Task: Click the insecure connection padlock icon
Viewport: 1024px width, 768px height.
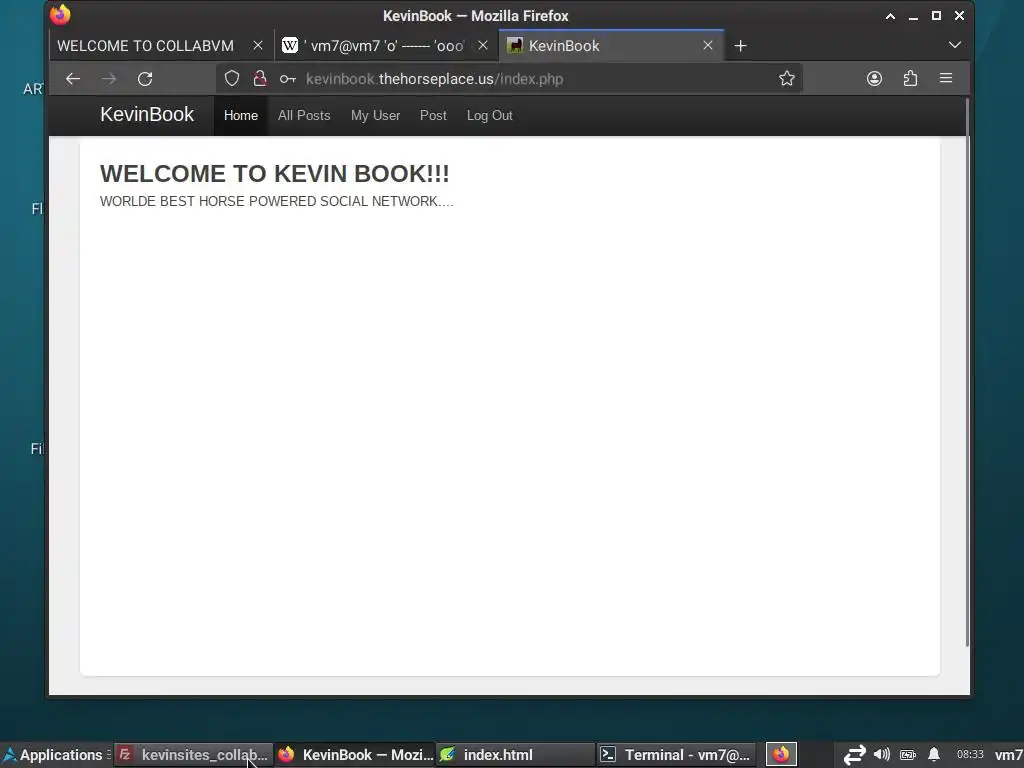Action: pyautogui.click(x=260, y=79)
